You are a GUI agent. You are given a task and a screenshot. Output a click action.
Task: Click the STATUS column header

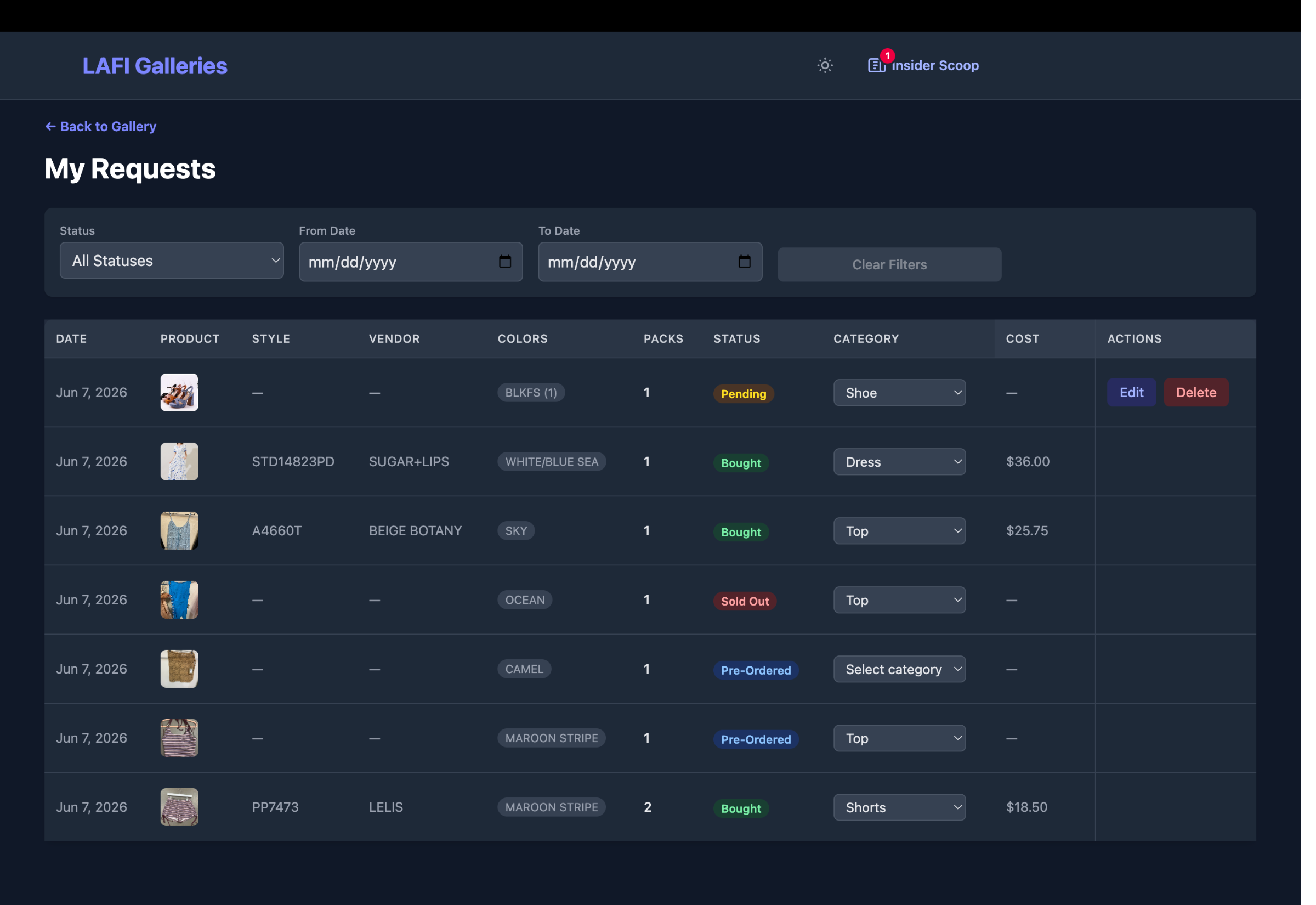tap(737, 339)
